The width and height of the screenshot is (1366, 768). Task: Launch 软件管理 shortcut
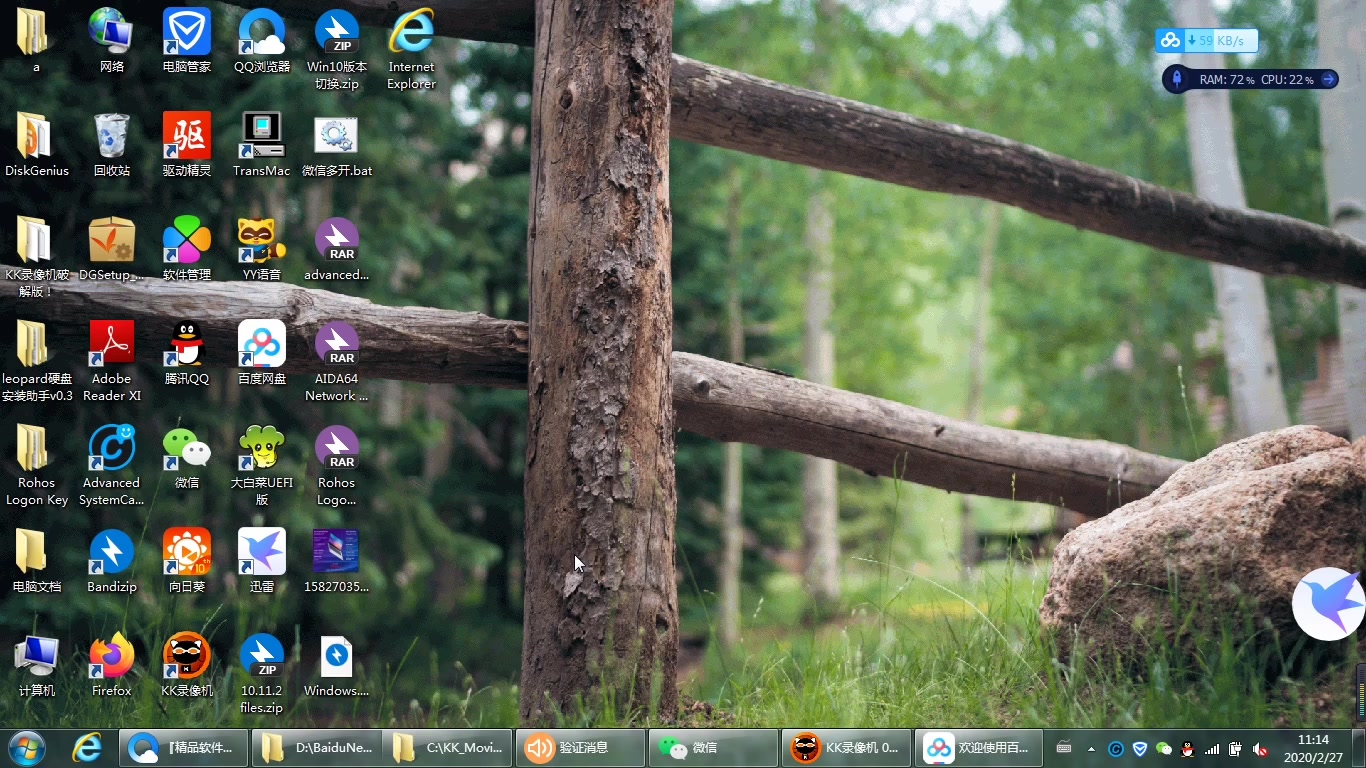(187, 249)
